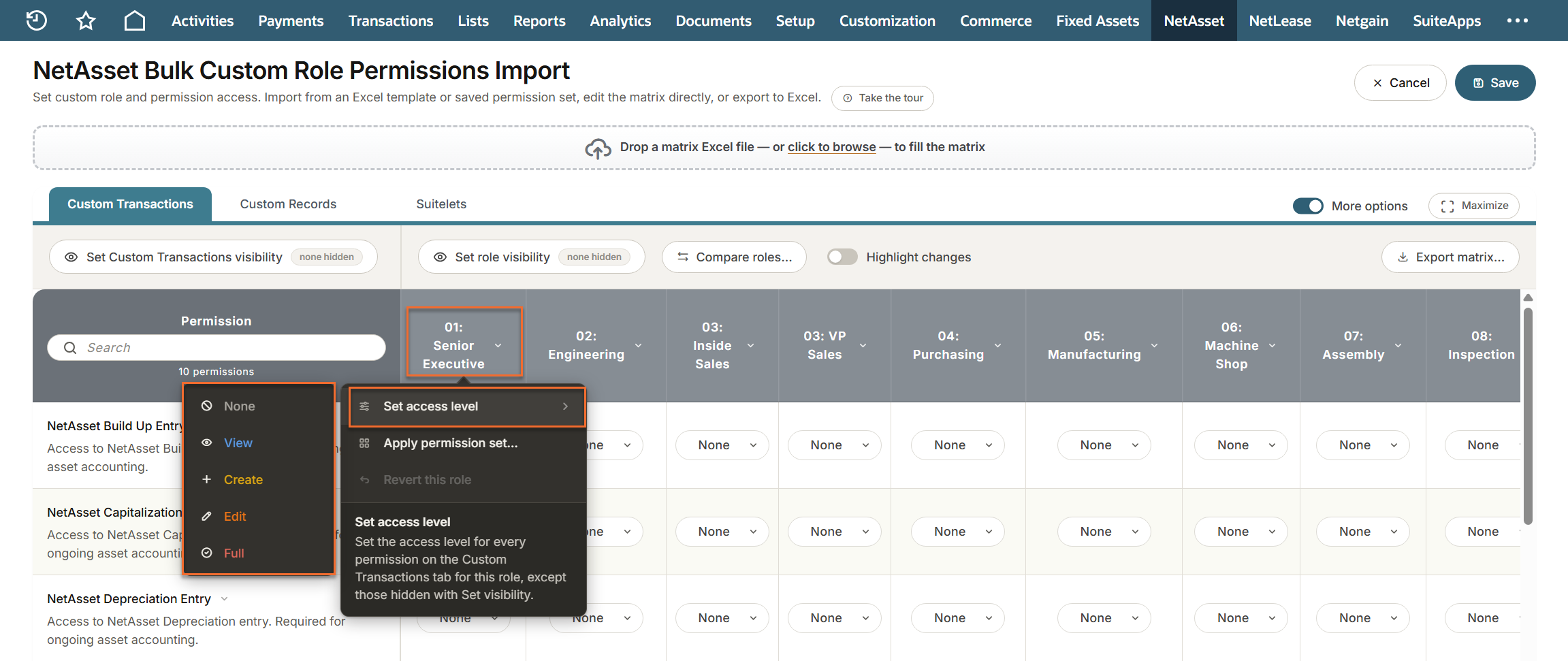Open the three-dot overflow menu in navigation
This screenshot has width=1568, height=661.
(1518, 20)
